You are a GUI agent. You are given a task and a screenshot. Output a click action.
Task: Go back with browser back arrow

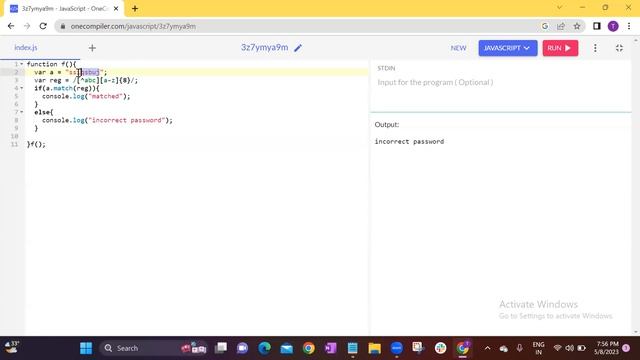(11, 26)
